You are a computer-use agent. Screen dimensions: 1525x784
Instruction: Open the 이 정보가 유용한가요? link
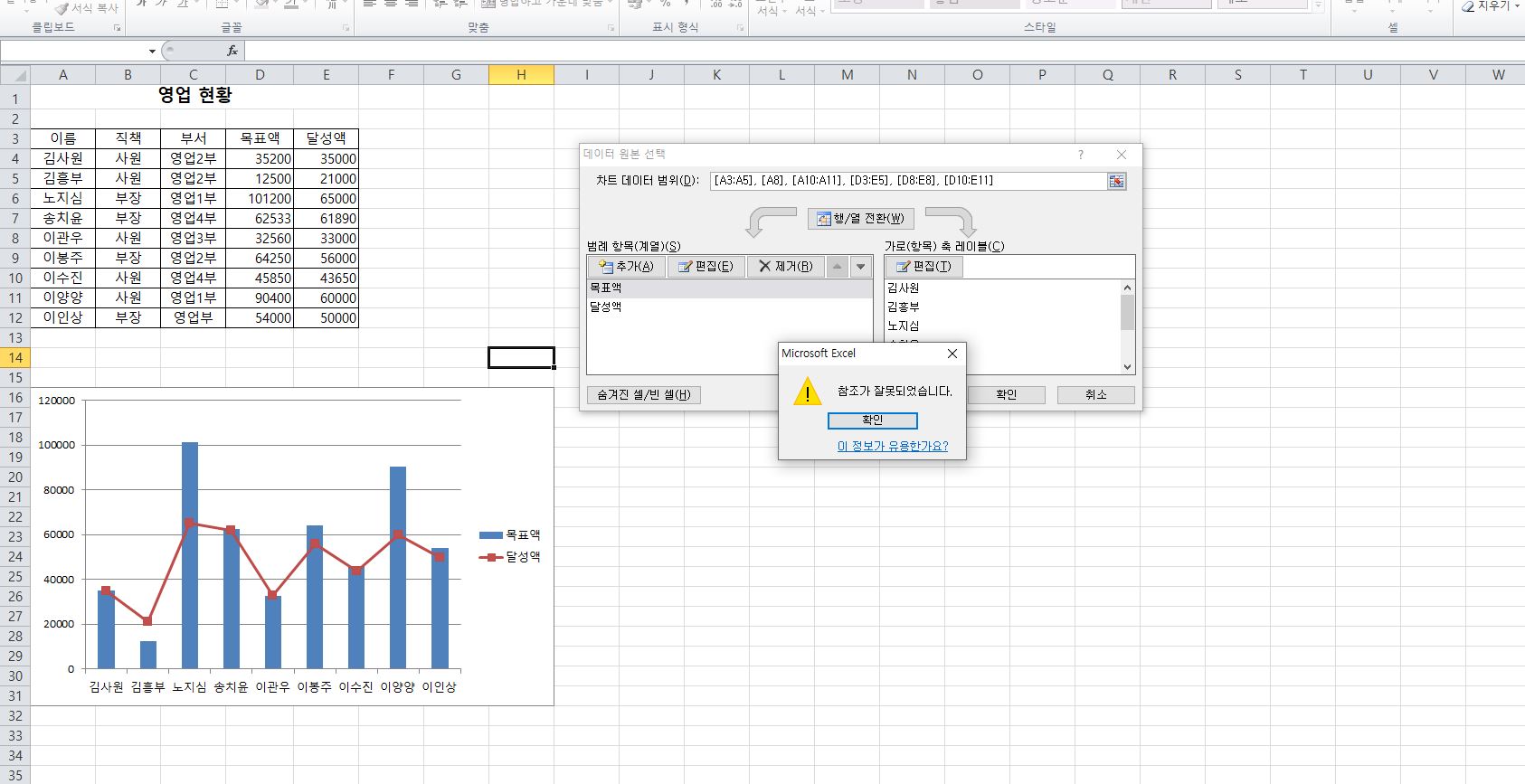tap(892, 446)
